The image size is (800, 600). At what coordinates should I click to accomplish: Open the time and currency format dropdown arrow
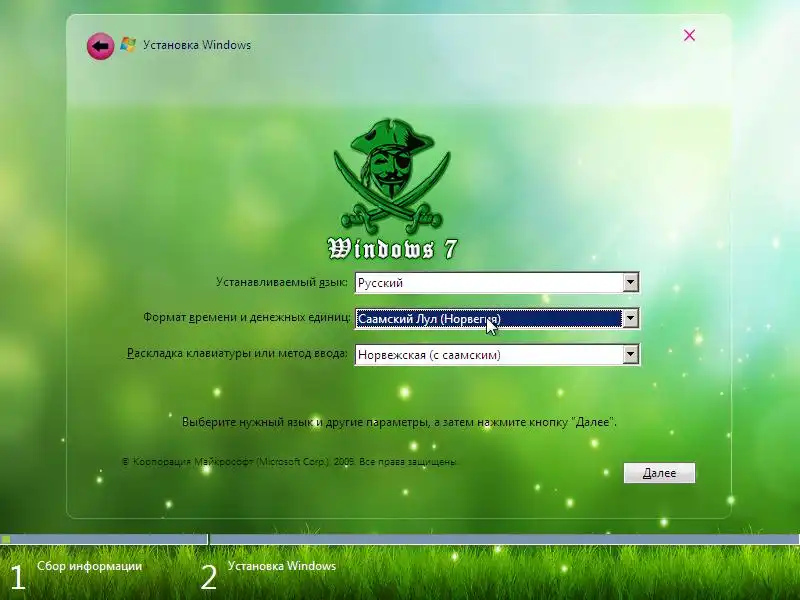(631, 318)
